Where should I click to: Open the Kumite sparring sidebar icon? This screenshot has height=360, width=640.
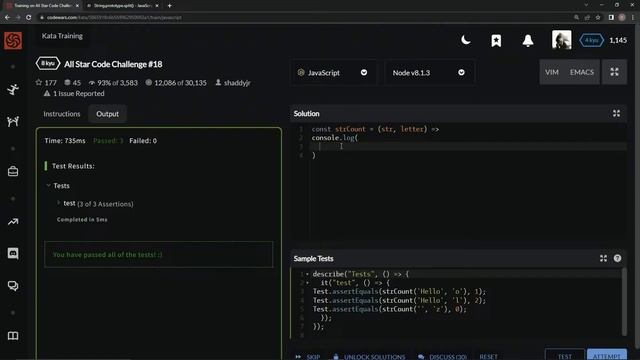click(13, 121)
